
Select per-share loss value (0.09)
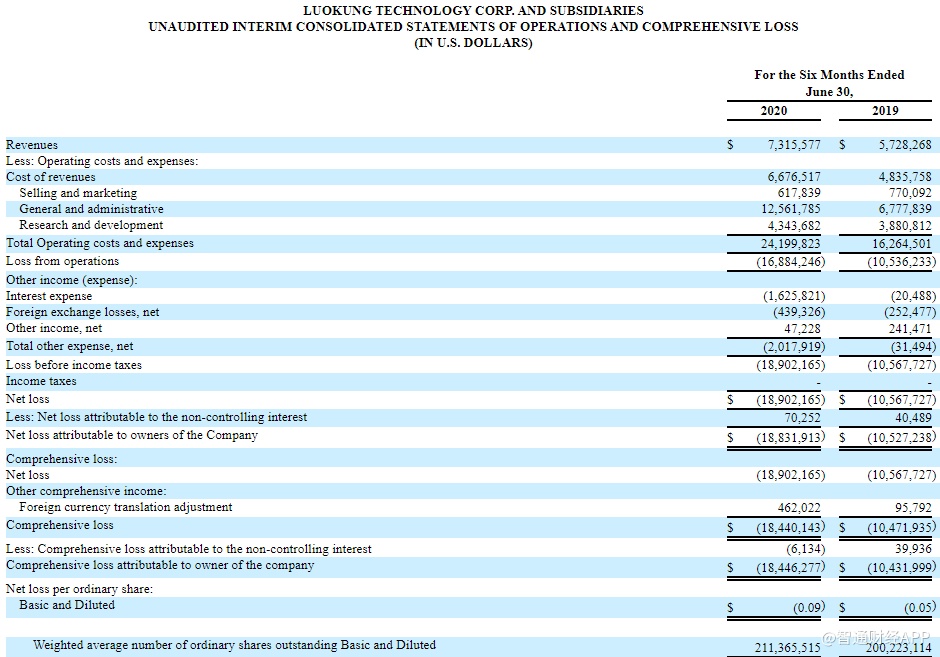809,608
